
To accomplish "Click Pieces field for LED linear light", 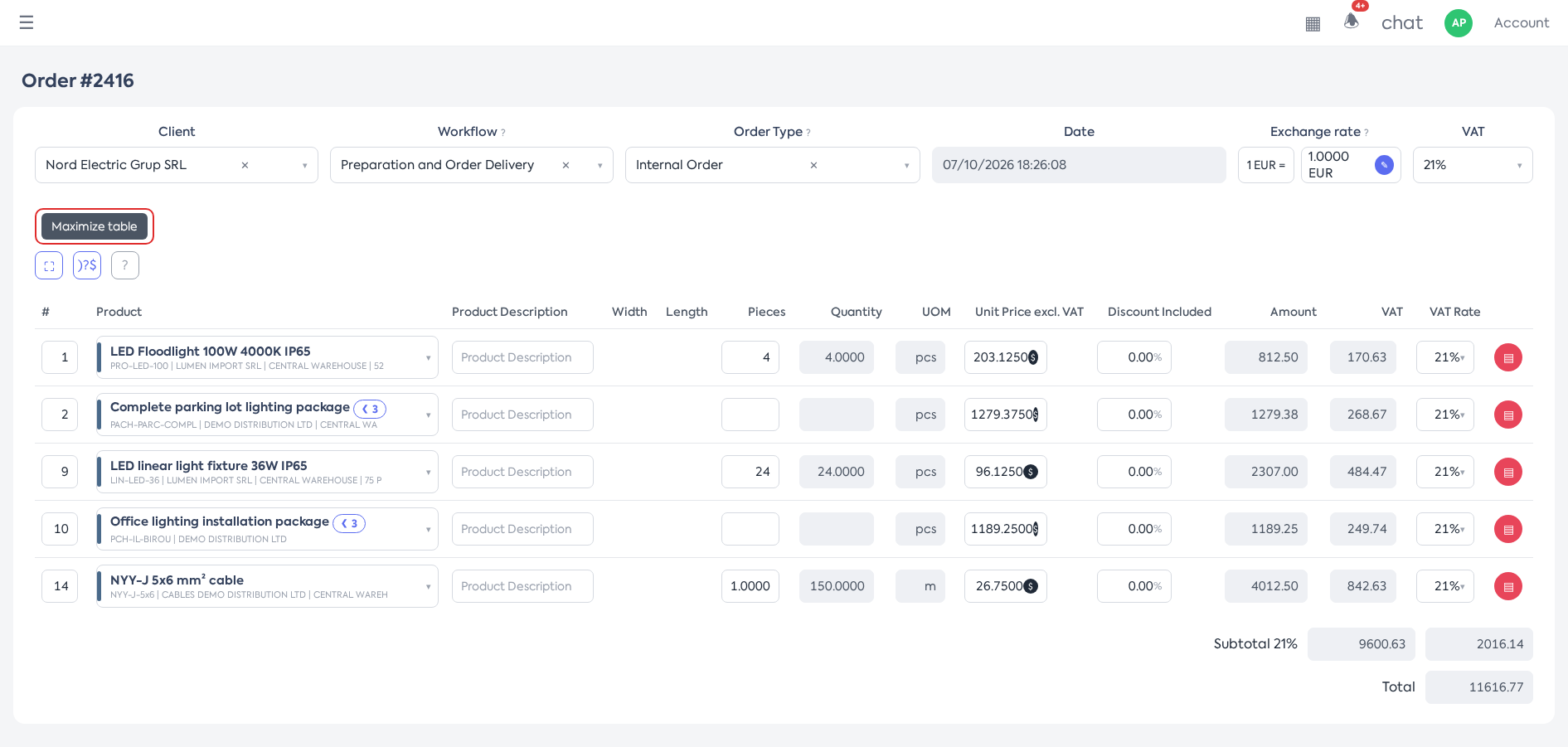I will click(x=750, y=472).
